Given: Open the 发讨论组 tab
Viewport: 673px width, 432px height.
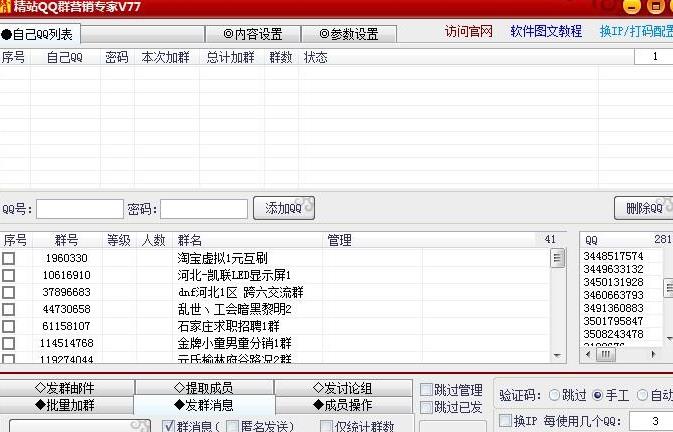Looking at the screenshot, I should coord(343,388).
